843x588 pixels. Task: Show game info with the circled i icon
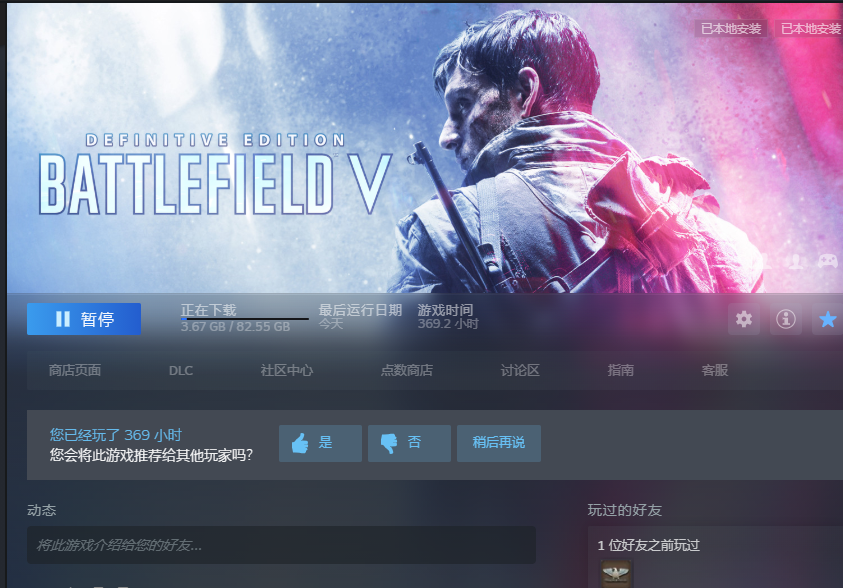coord(785,319)
